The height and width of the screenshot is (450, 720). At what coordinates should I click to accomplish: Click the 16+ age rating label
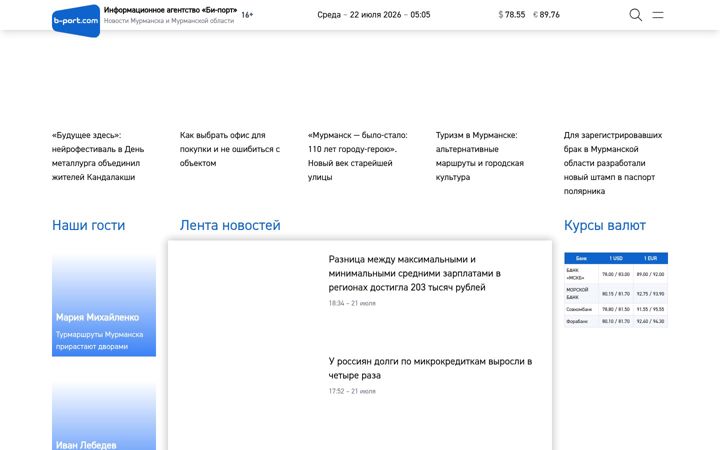pos(247,15)
